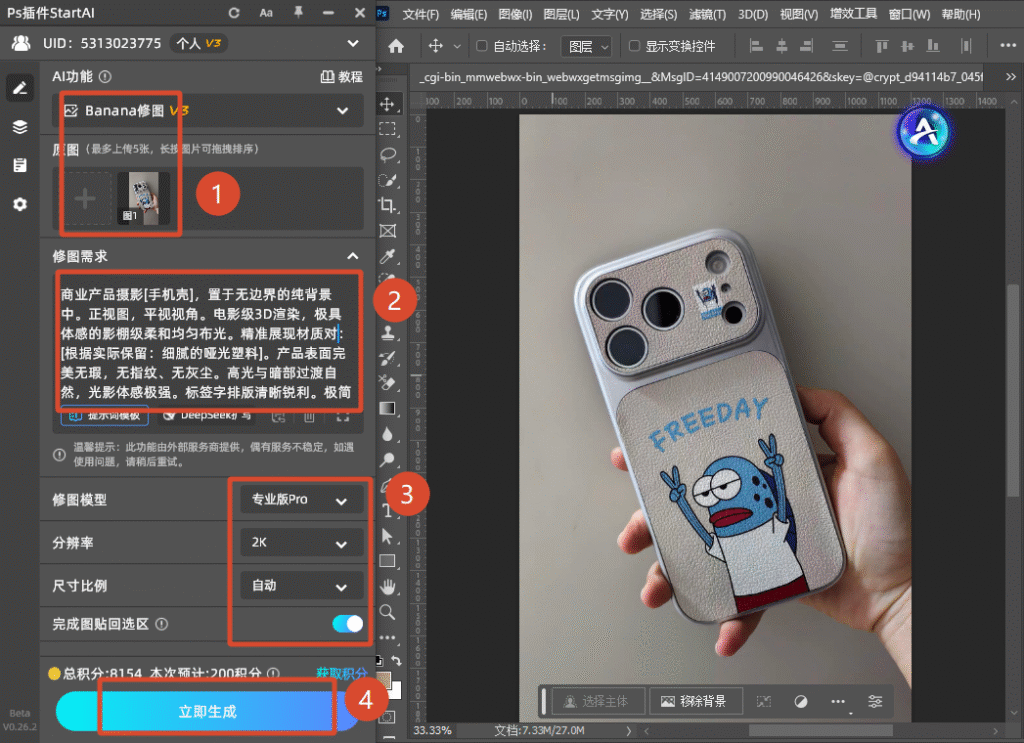Open the 分辨率 2K dropdown
Viewport: 1024px width, 743px height.
pyautogui.click(x=301, y=543)
